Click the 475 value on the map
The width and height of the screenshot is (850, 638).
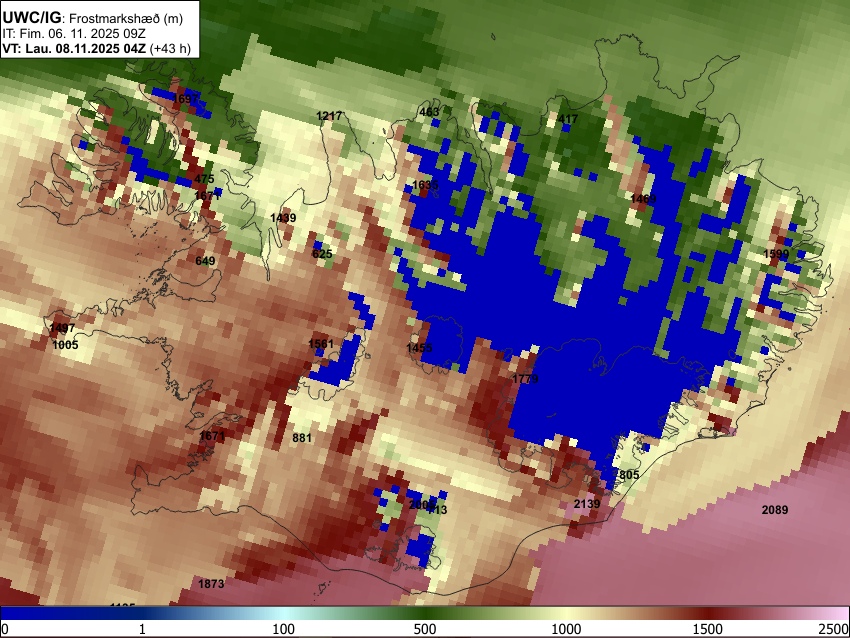[204, 179]
